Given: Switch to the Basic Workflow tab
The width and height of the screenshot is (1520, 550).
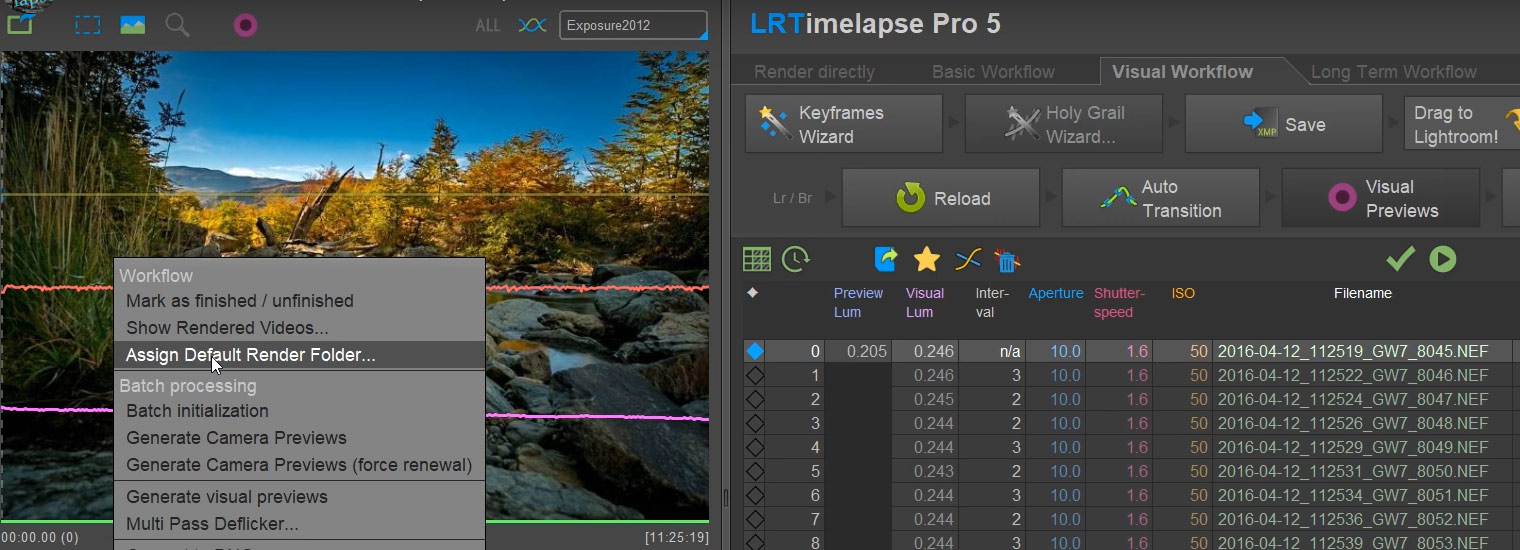Looking at the screenshot, I should [x=993, y=72].
